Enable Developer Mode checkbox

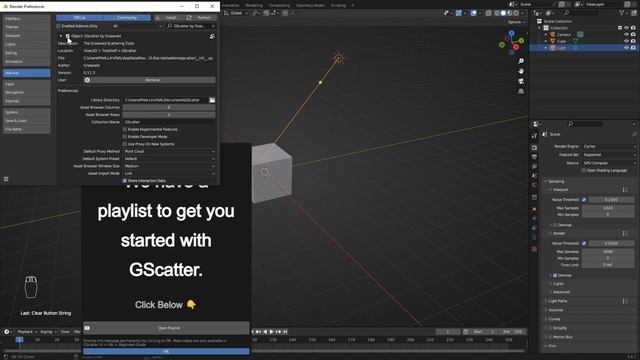pos(125,137)
